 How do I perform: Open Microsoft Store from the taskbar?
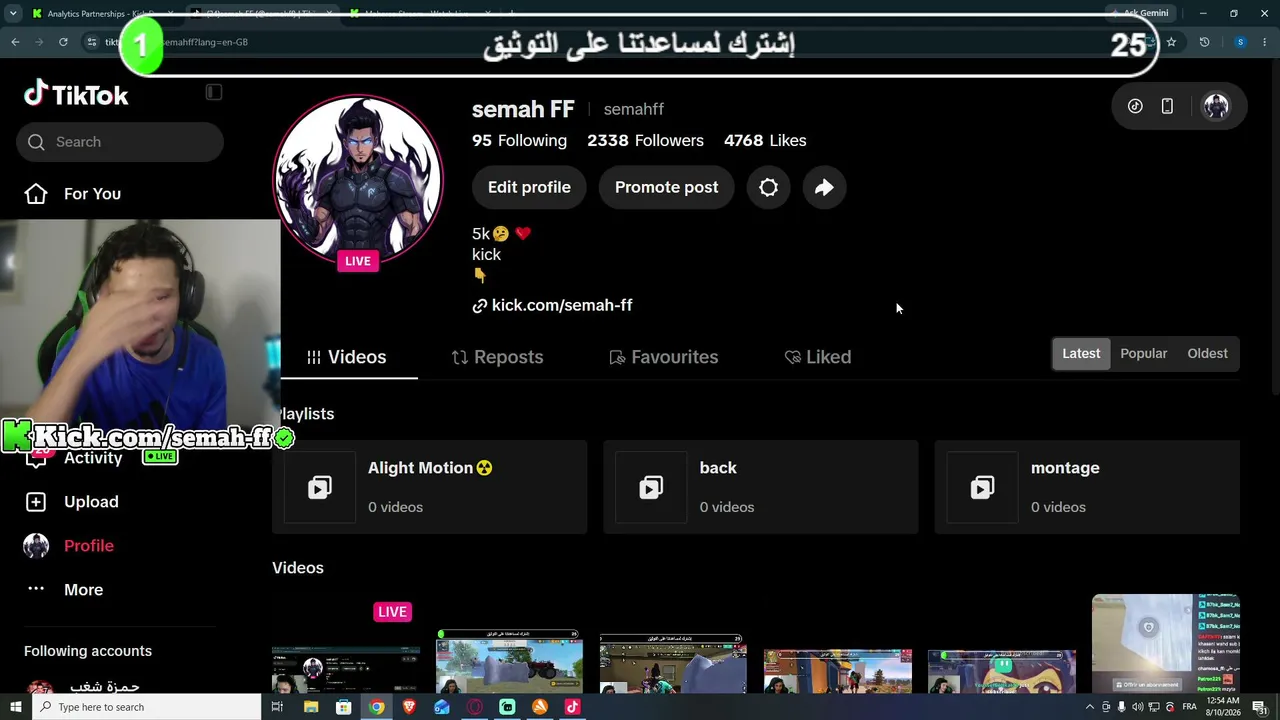344,707
